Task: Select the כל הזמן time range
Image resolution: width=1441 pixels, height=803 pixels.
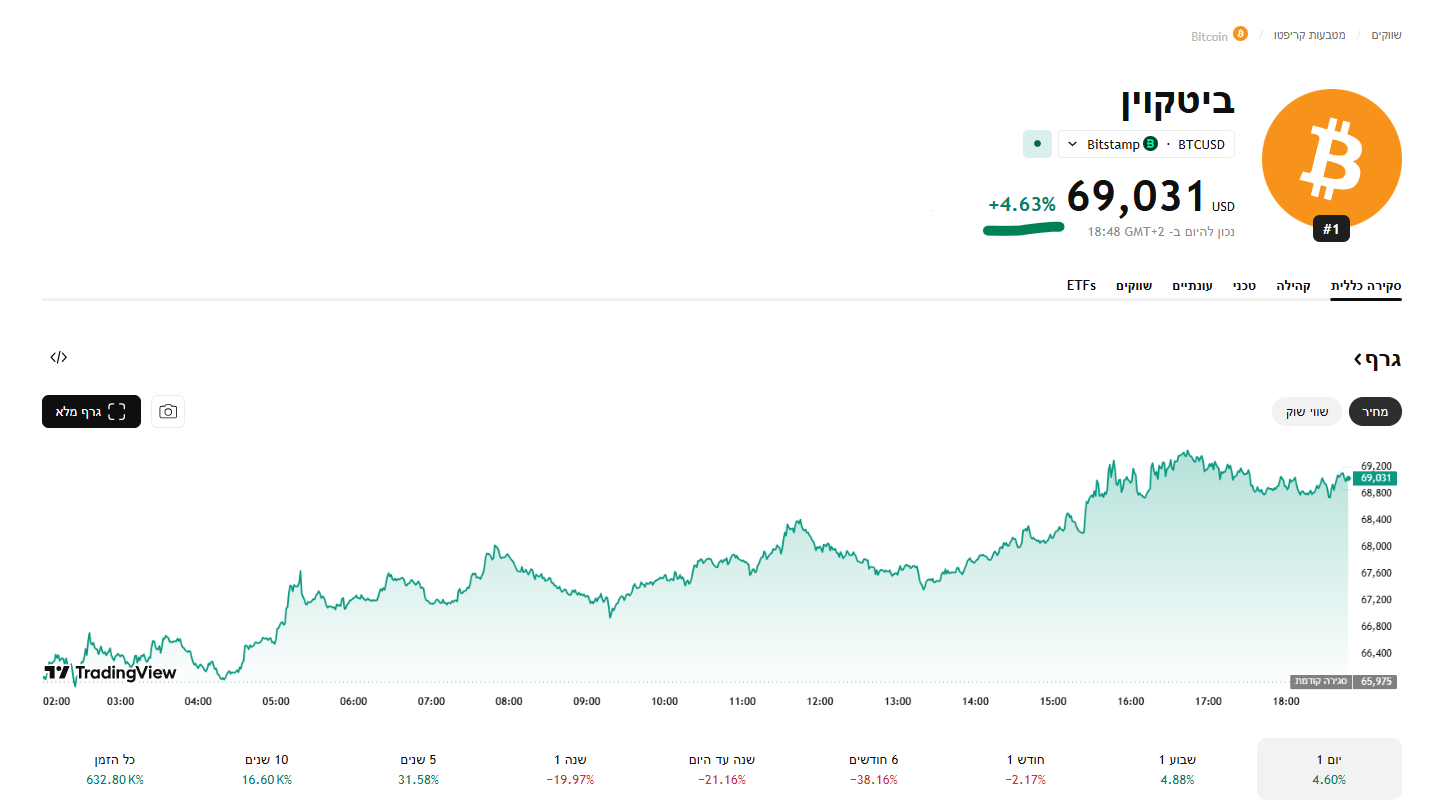Action: 113,768
